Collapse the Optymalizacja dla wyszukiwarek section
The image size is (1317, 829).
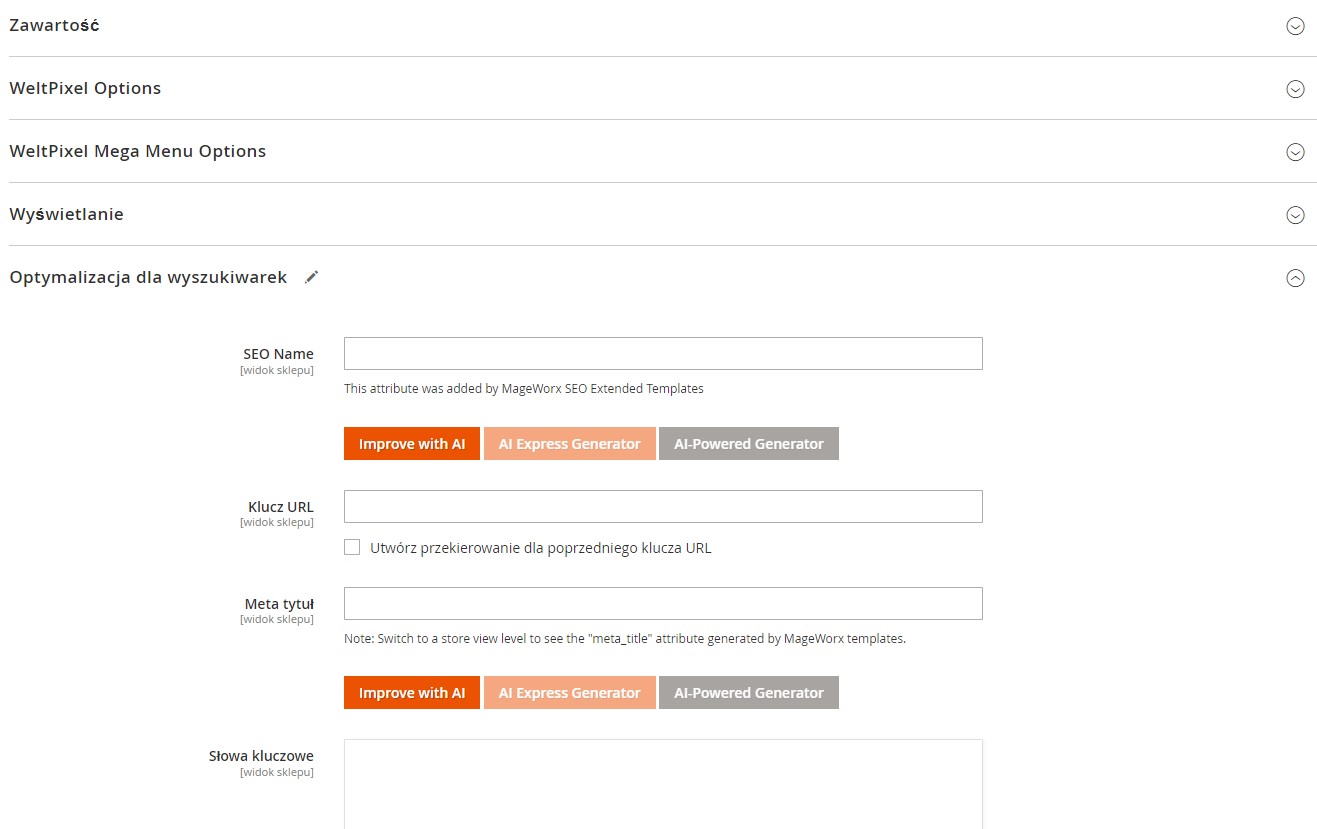pyautogui.click(x=1295, y=277)
